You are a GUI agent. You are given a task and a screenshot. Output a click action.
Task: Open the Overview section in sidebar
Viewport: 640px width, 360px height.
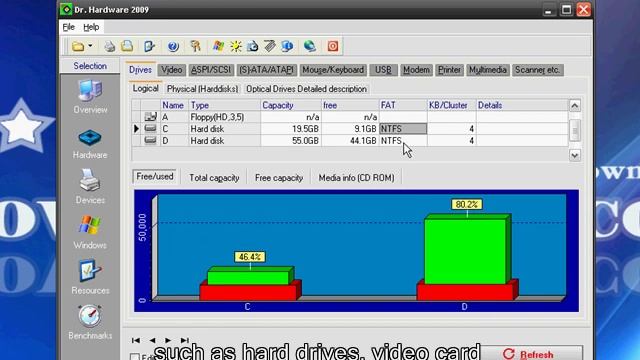tap(90, 97)
